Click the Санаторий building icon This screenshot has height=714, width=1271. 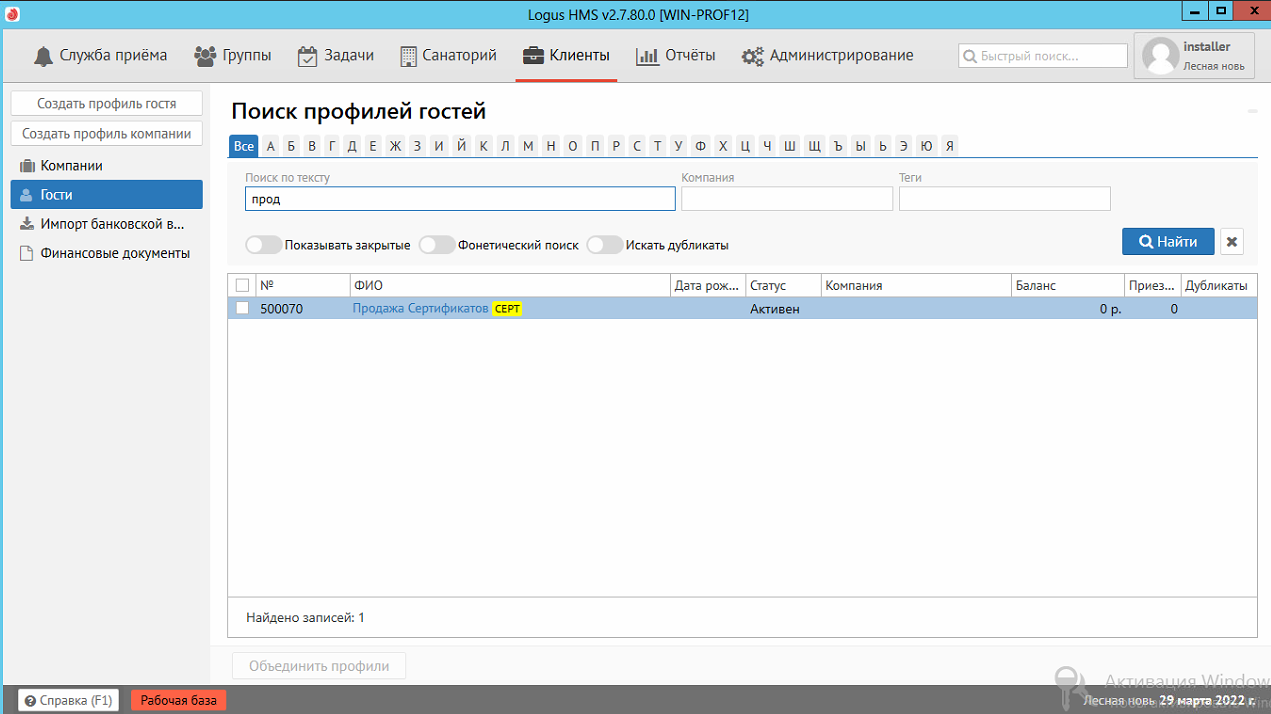[408, 56]
